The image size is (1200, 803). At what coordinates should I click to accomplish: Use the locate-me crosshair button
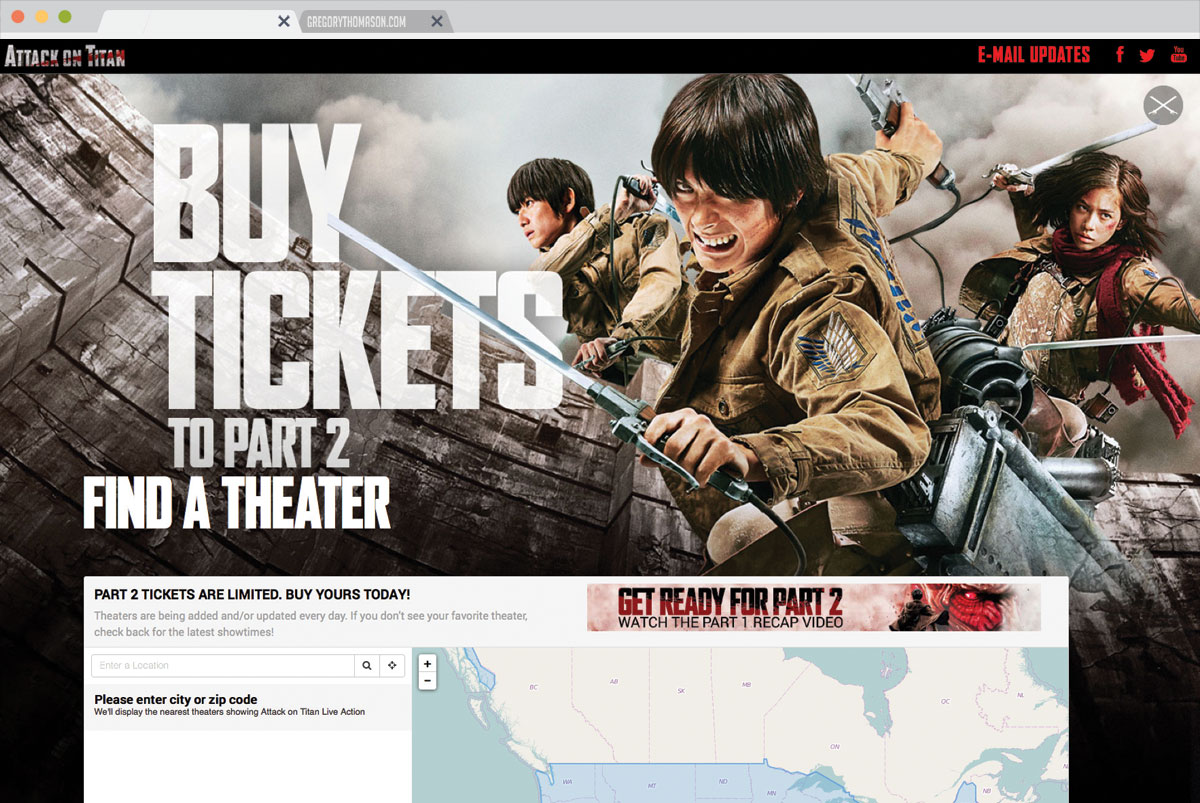tap(393, 665)
